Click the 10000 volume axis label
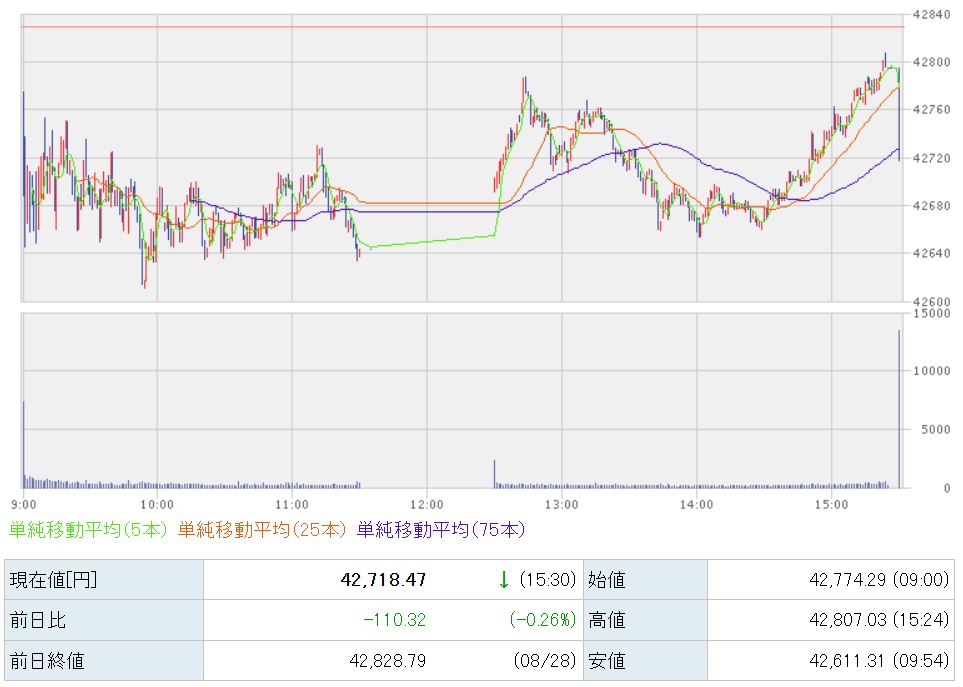Image resolution: width=963 pixels, height=687 pixels. (932, 371)
